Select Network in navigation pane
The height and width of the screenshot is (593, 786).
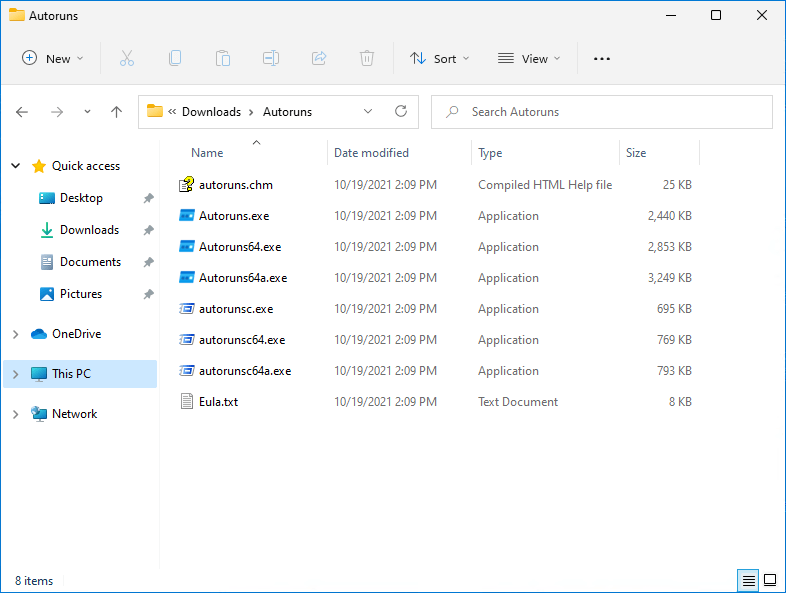coord(74,414)
